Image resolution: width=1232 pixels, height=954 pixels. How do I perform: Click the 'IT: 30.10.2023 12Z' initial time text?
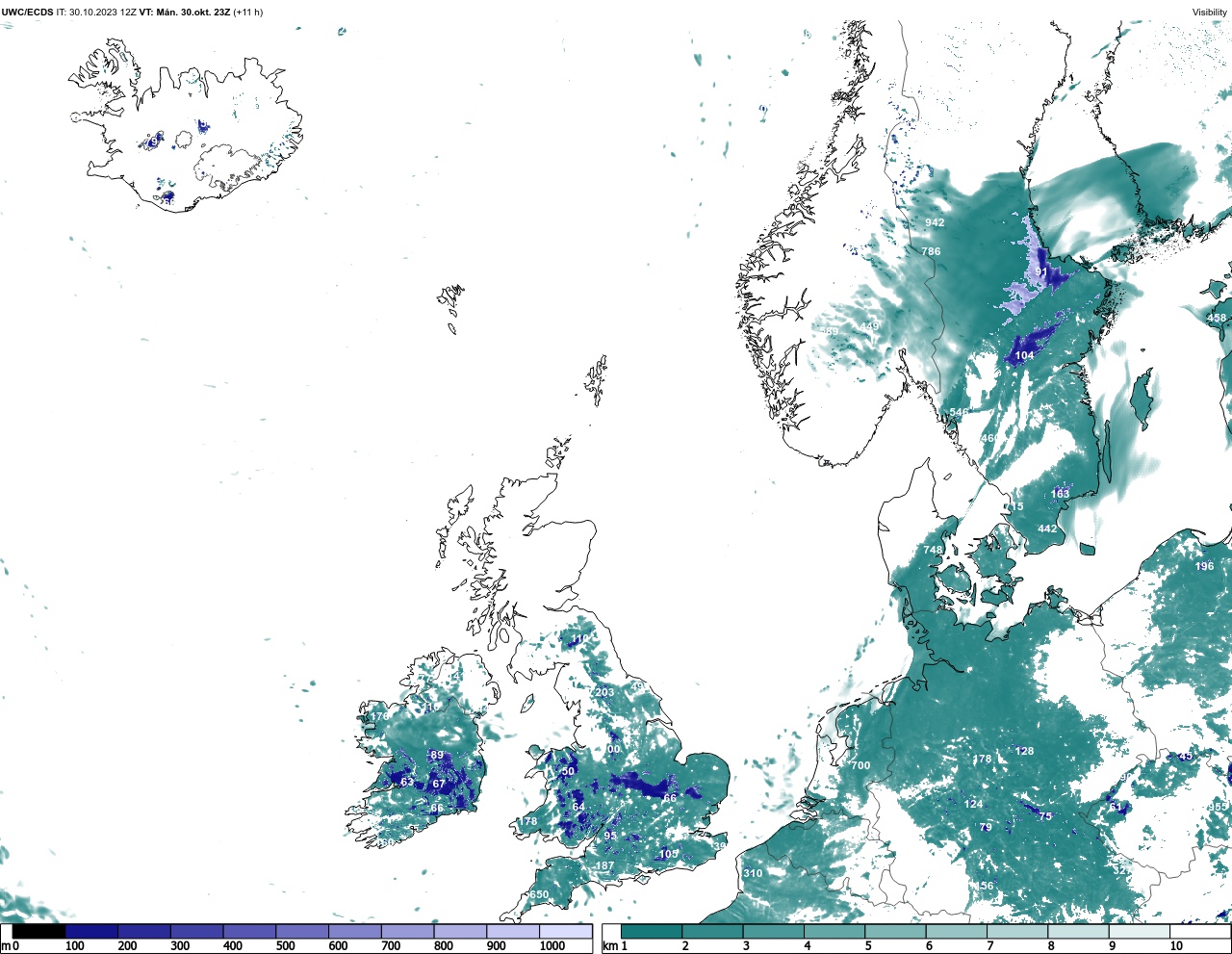[x=96, y=13]
